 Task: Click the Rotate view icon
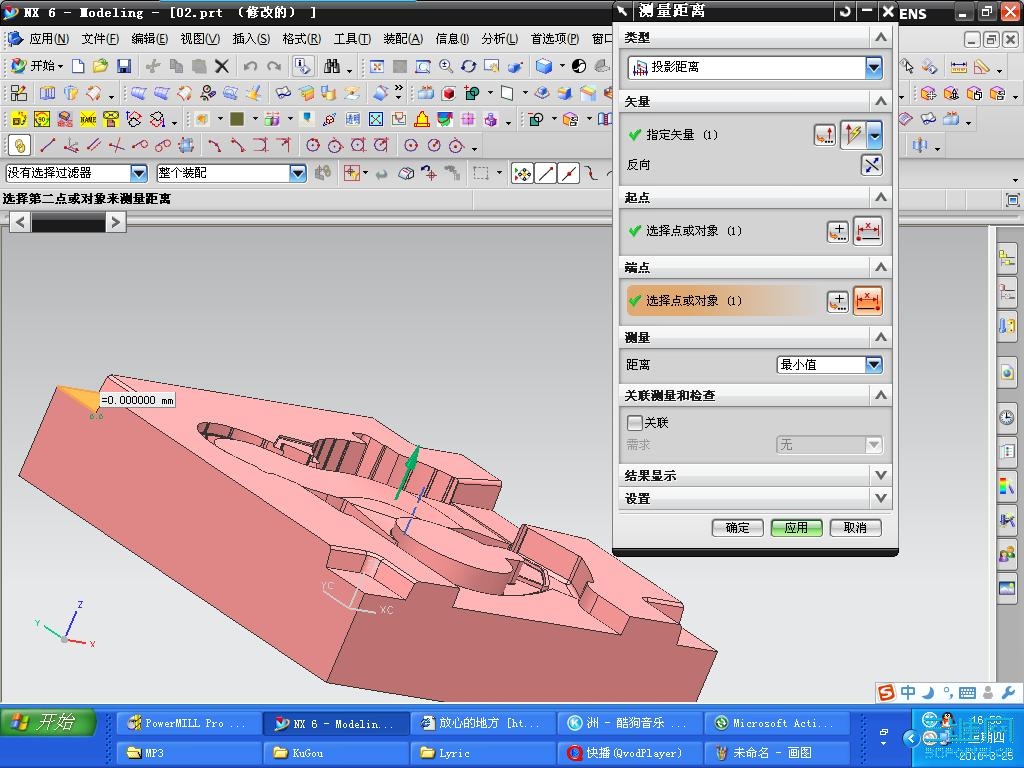pyautogui.click(x=469, y=66)
